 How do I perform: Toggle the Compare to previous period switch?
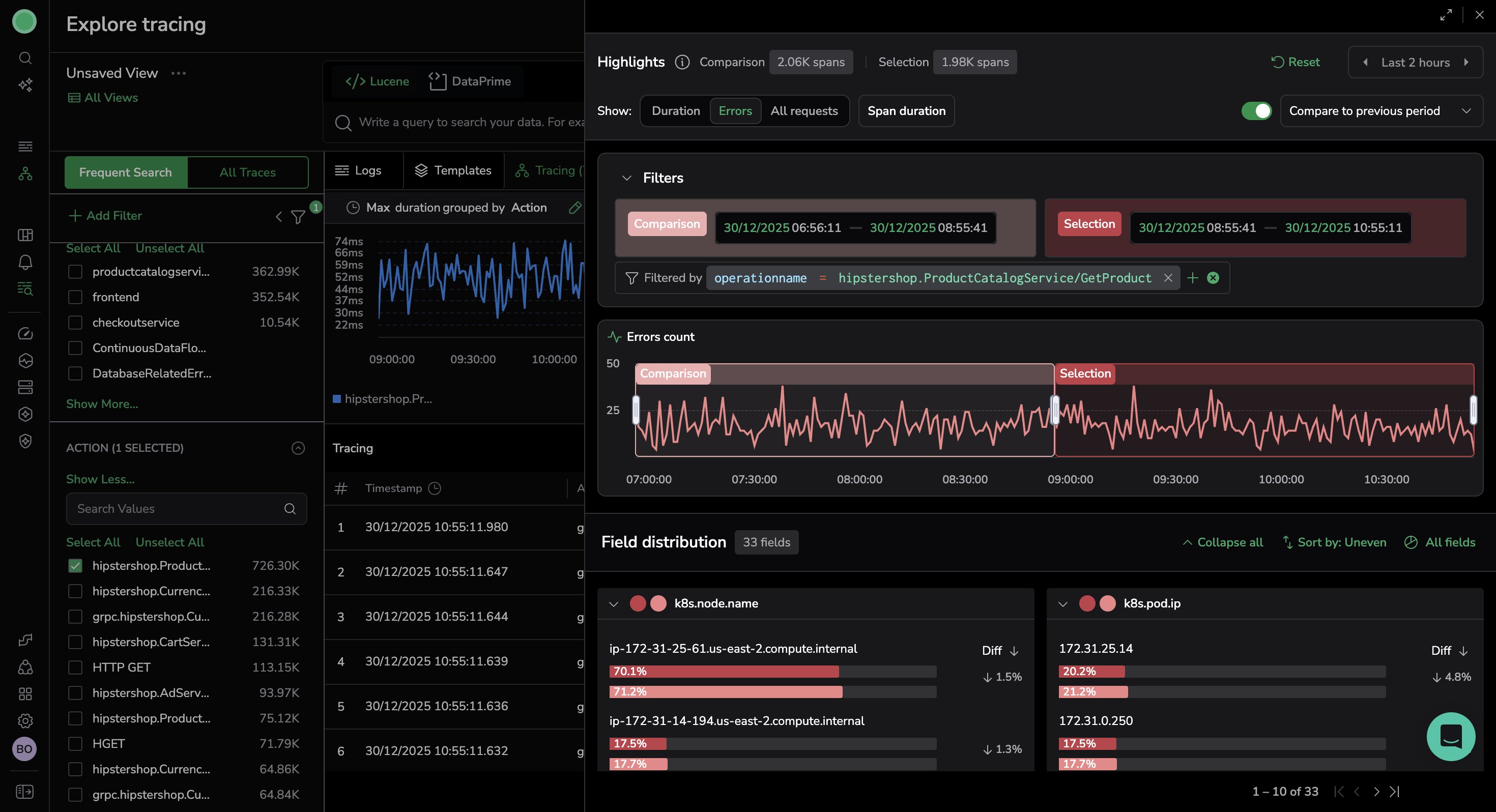[1256, 111]
